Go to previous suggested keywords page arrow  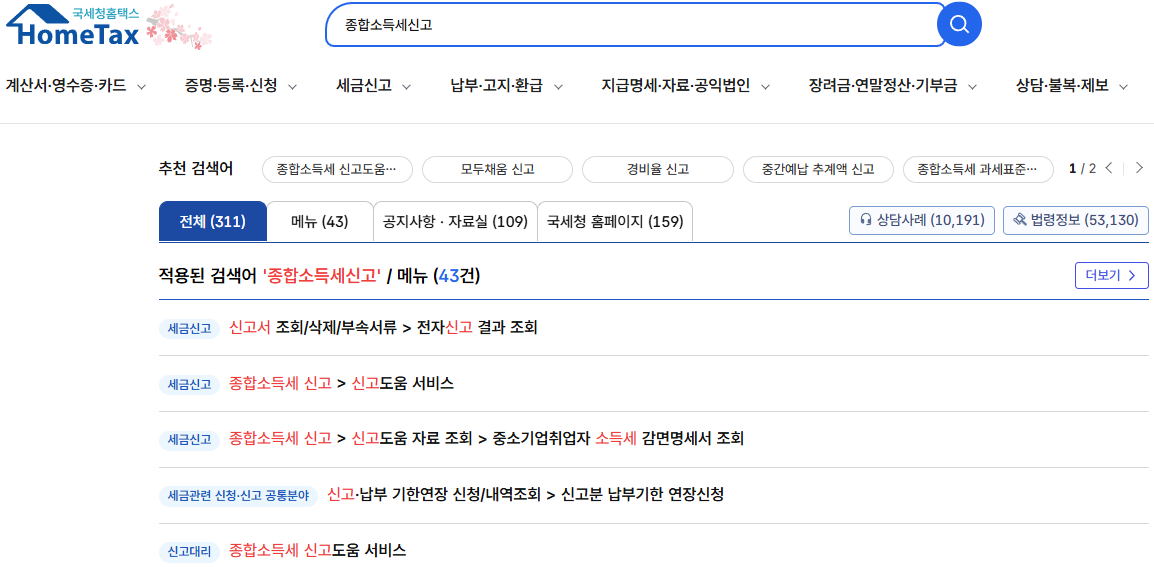coord(1110,168)
